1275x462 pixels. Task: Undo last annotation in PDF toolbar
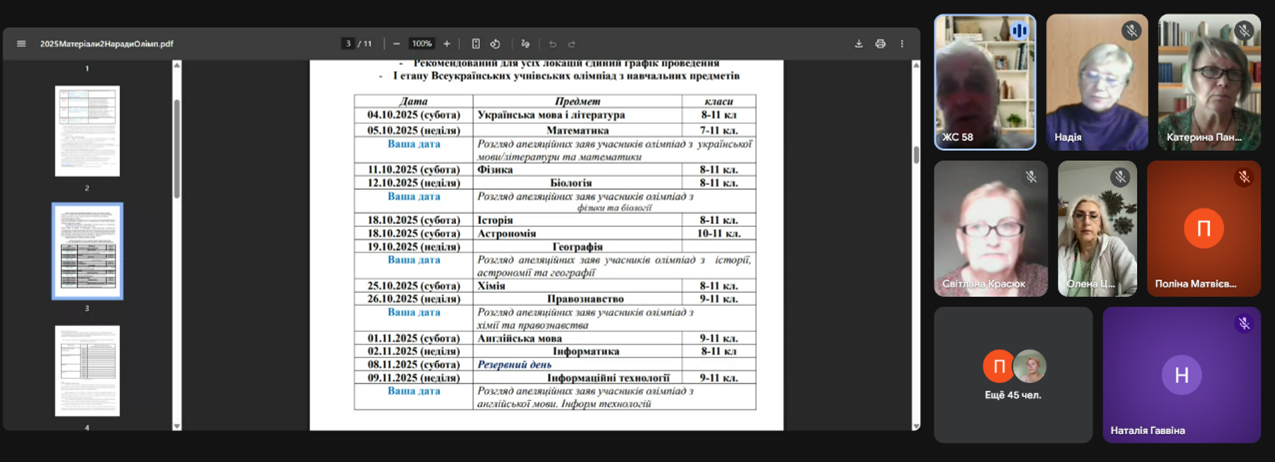(552, 44)
